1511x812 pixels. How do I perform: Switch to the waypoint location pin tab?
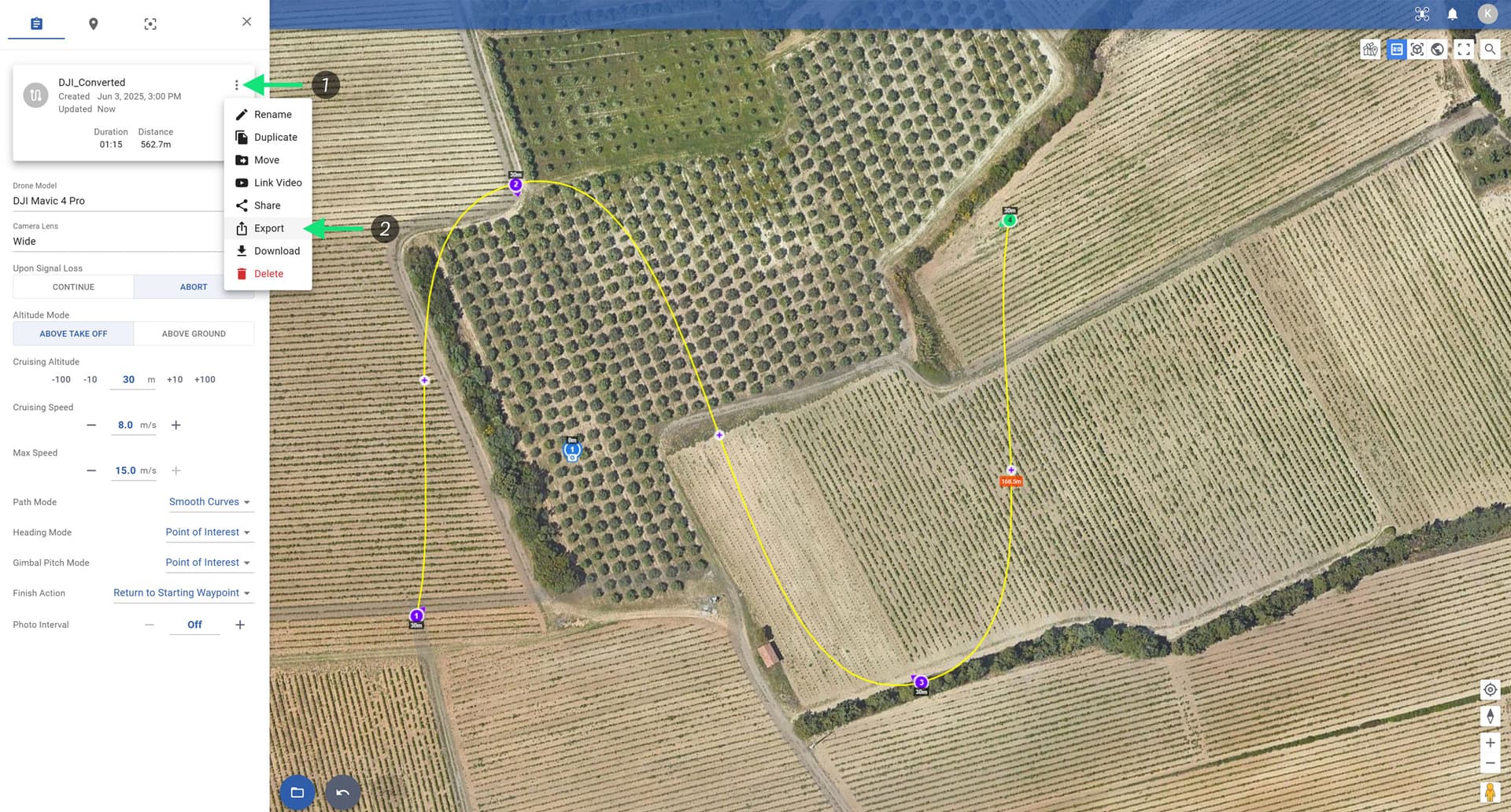point(93,24)
